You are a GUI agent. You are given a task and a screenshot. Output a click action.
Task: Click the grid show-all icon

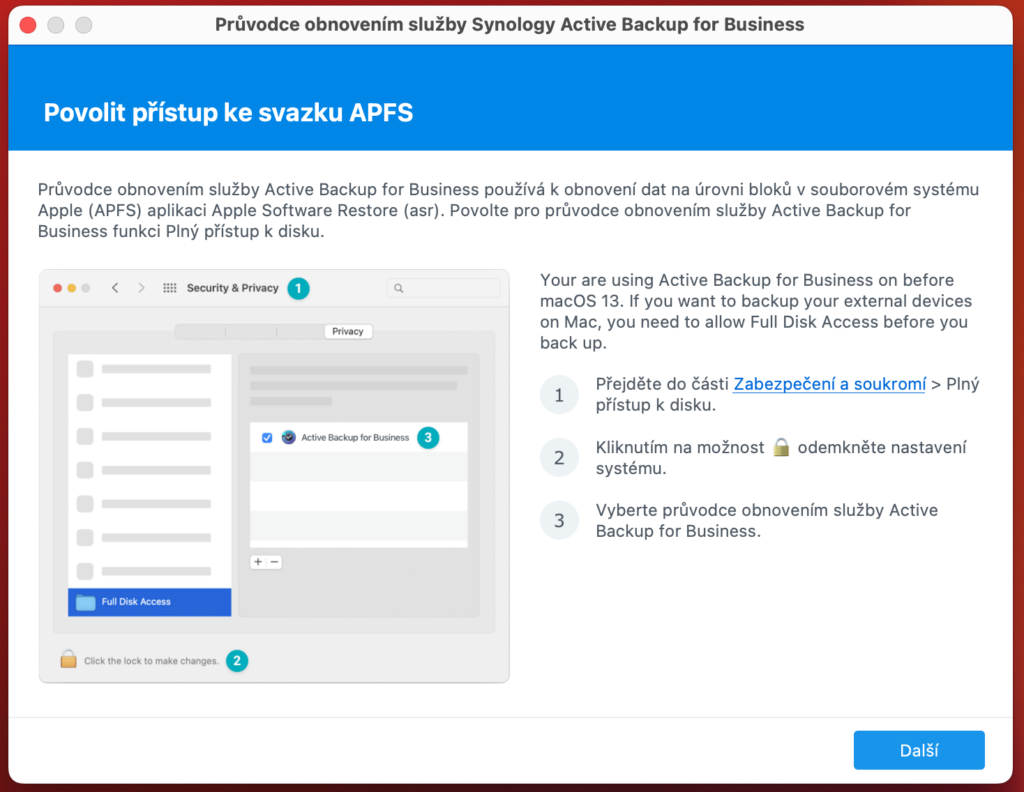pyautogui.click(x=170, y=288)
